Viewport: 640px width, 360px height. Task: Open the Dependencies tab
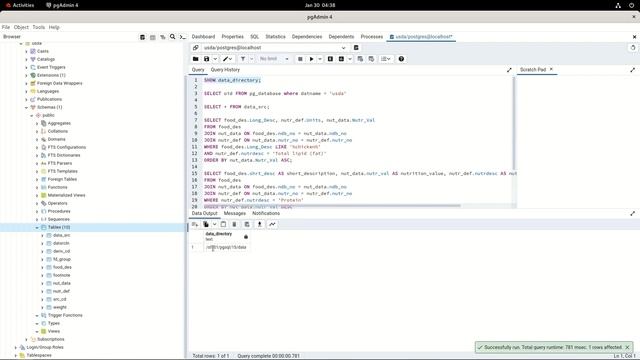[307, 37]
